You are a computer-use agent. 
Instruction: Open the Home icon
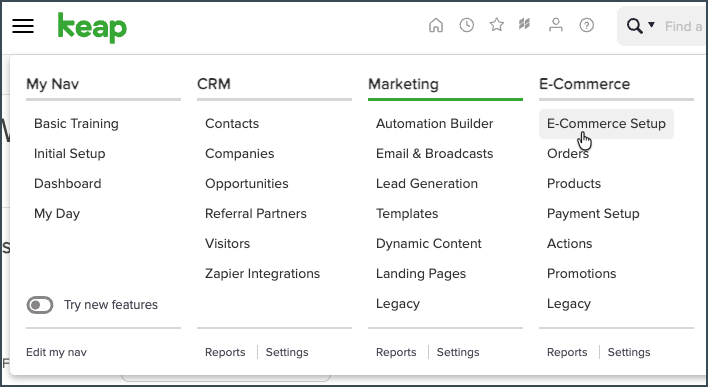coord(436,25)
